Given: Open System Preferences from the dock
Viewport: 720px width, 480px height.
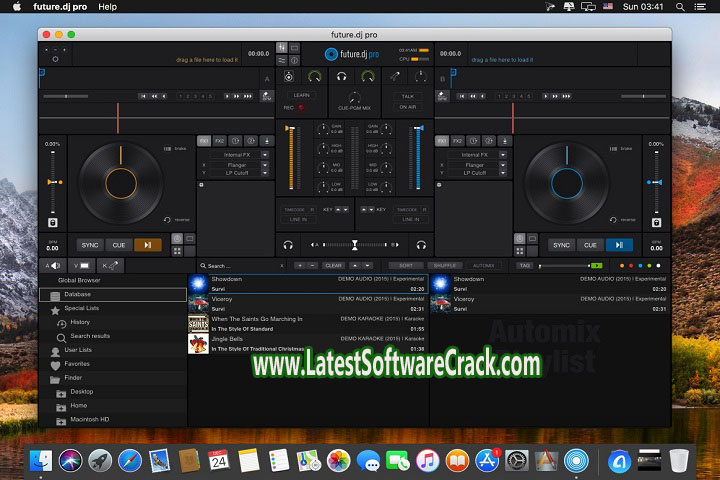Looking at the screenshot, I should pyautogui.click(x=517, y=461).
